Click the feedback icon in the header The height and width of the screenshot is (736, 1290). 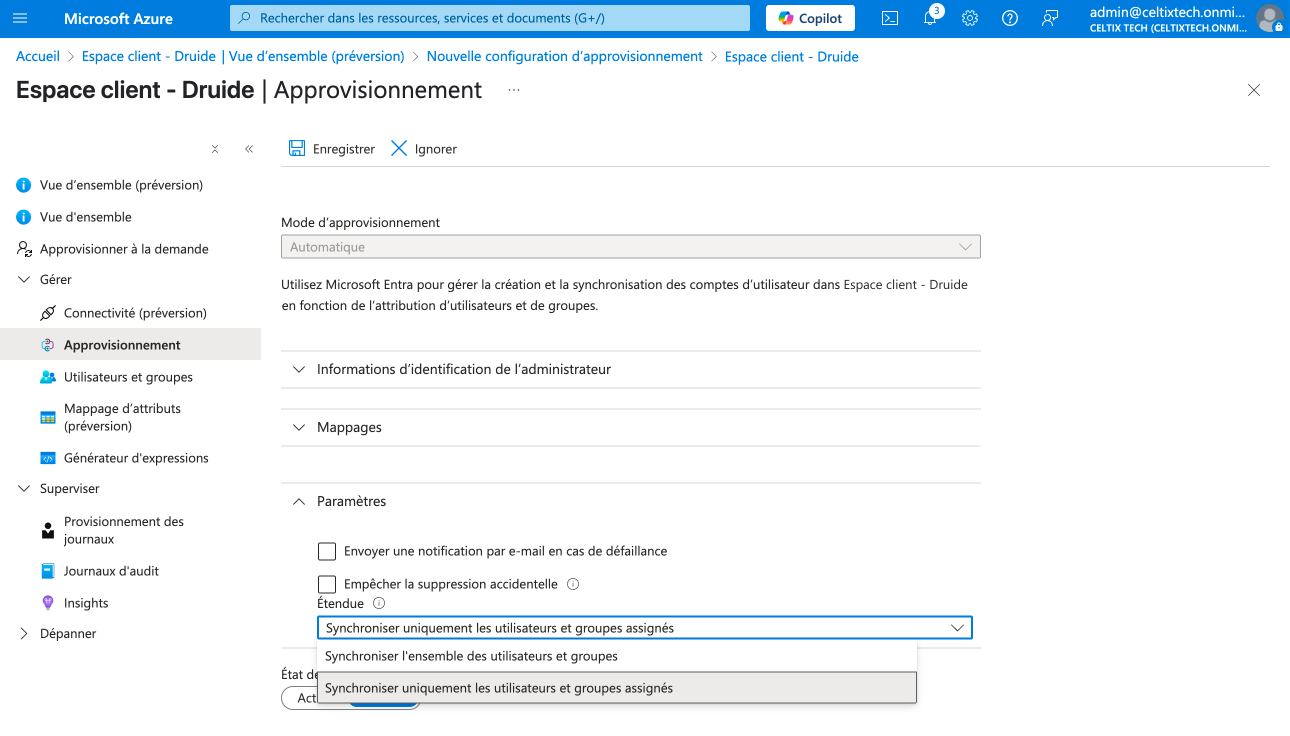coord(1050,18)
